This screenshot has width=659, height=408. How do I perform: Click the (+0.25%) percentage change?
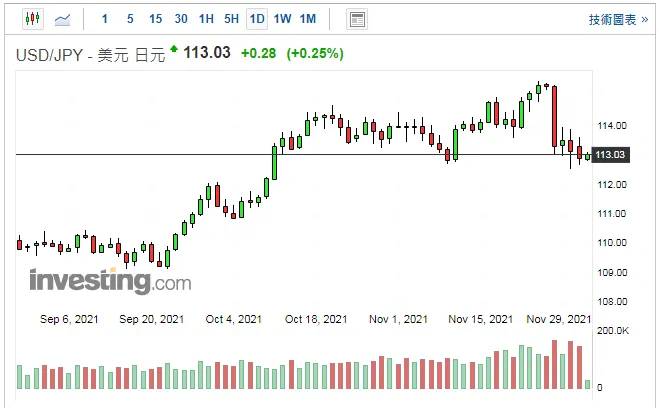click(x=315, y=53)
